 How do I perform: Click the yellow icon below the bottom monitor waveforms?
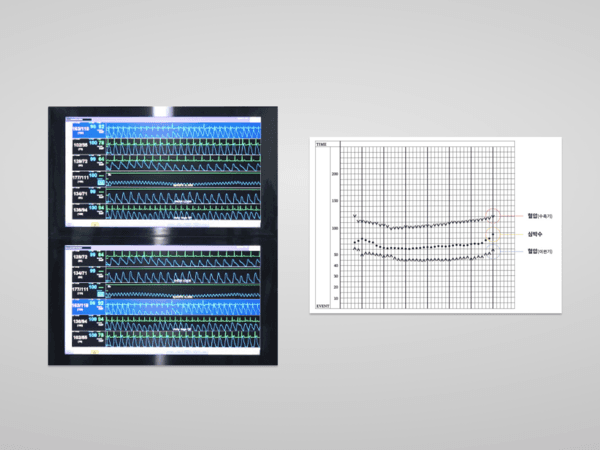[94, 351]
